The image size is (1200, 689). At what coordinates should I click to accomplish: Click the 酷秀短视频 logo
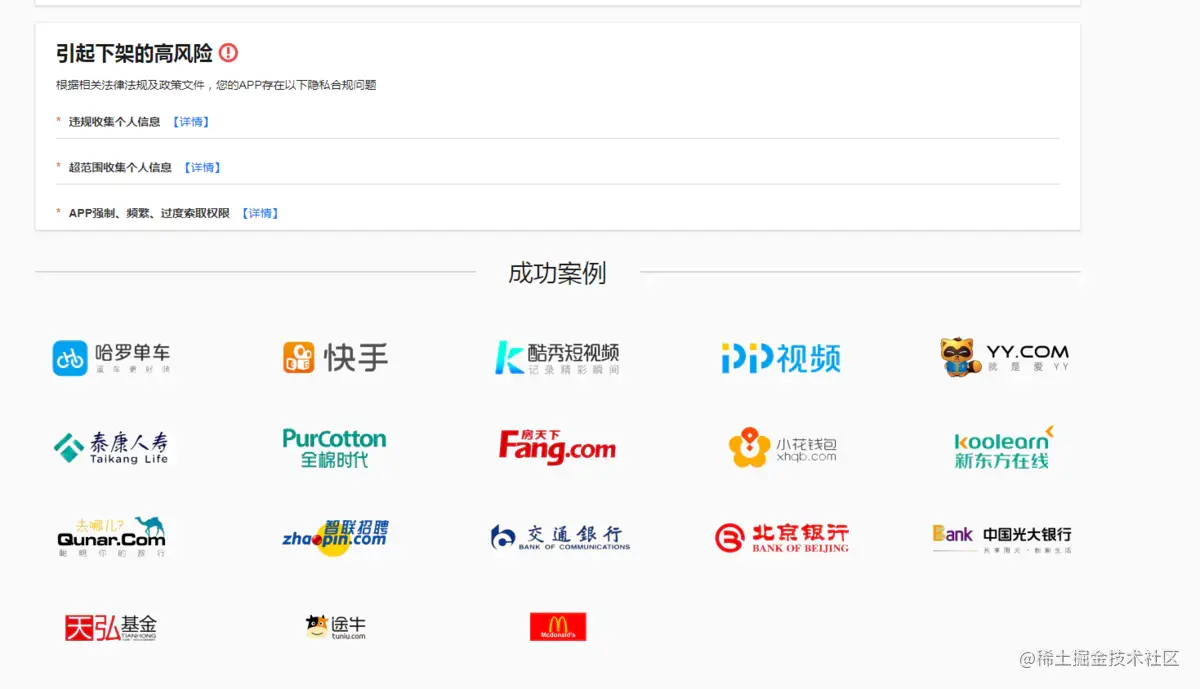(x=558, y=357)
